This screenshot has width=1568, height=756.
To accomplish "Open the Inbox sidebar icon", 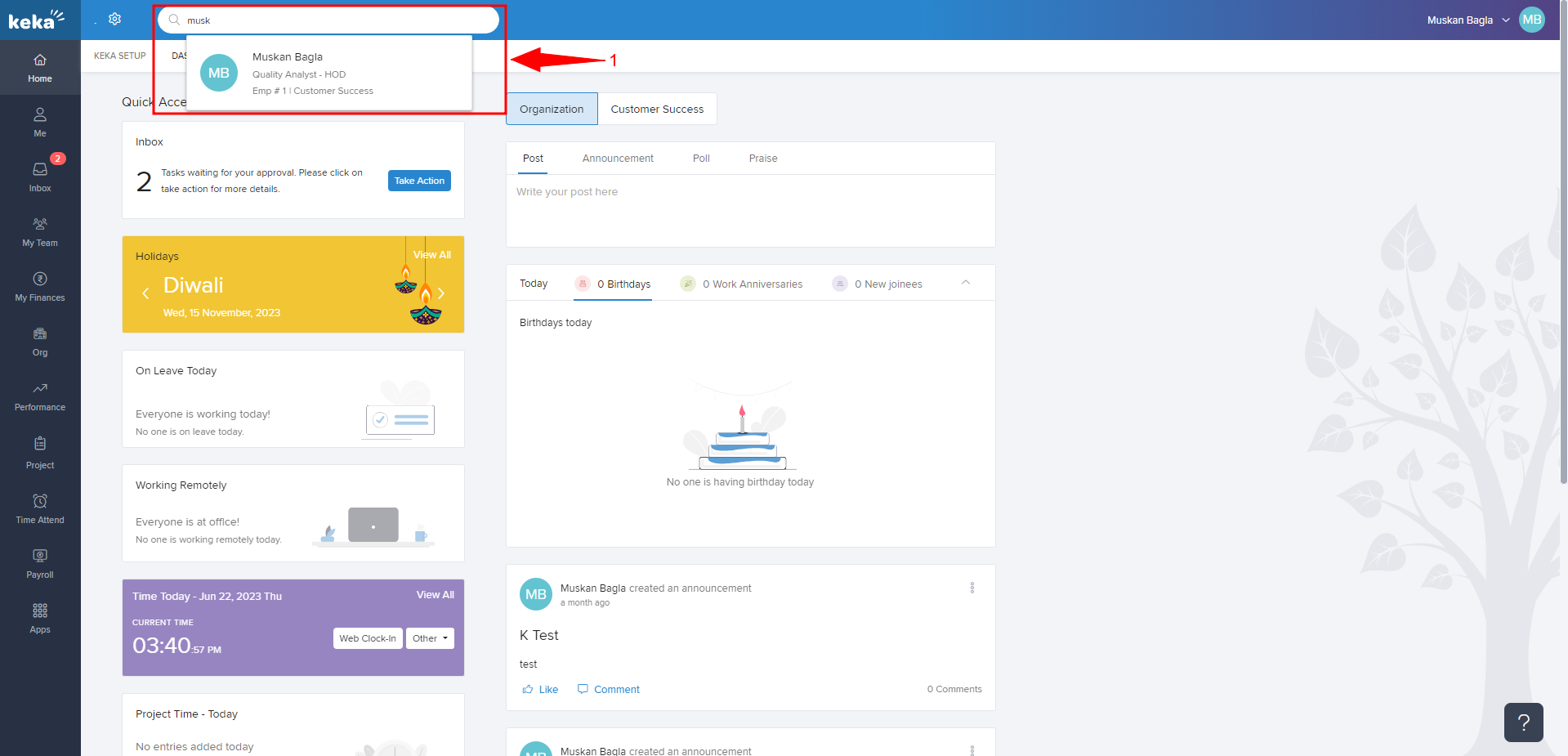I will click(40, 176).
